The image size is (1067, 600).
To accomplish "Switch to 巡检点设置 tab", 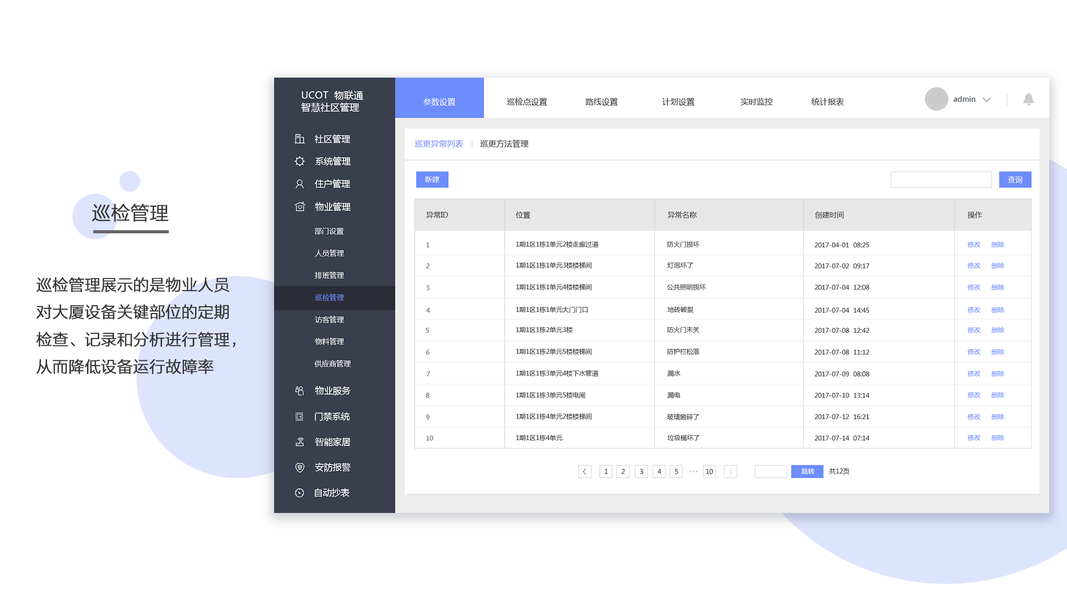I will click(x=527, y=102).
